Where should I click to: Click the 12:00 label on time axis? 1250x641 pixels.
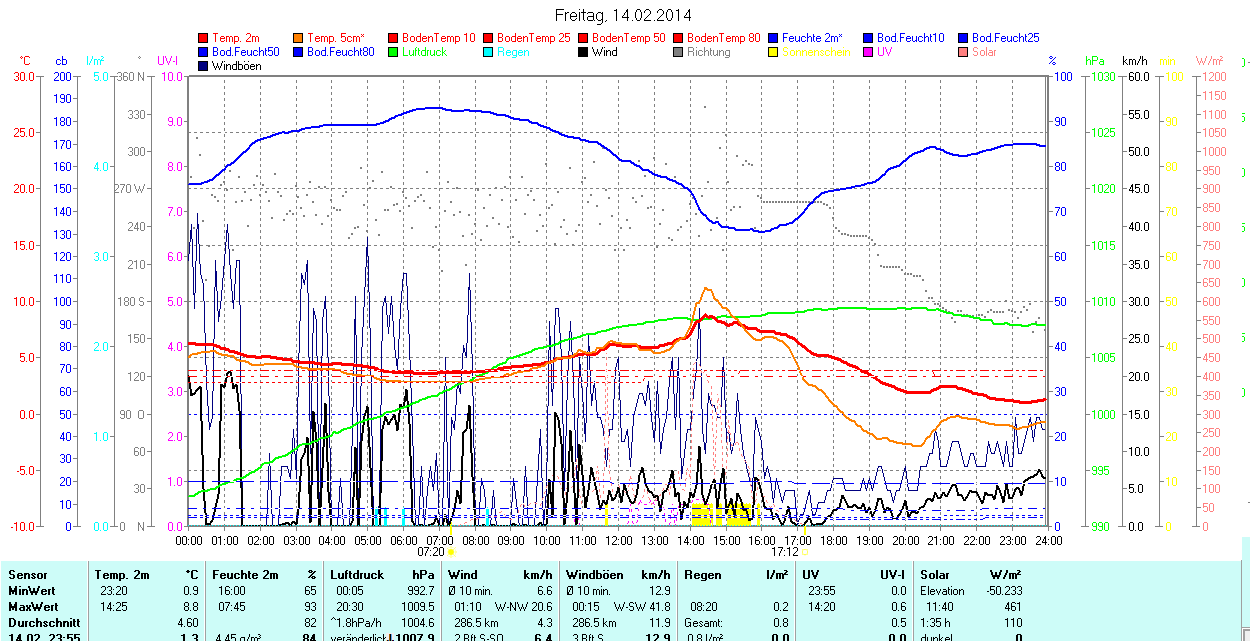[618, 540]
